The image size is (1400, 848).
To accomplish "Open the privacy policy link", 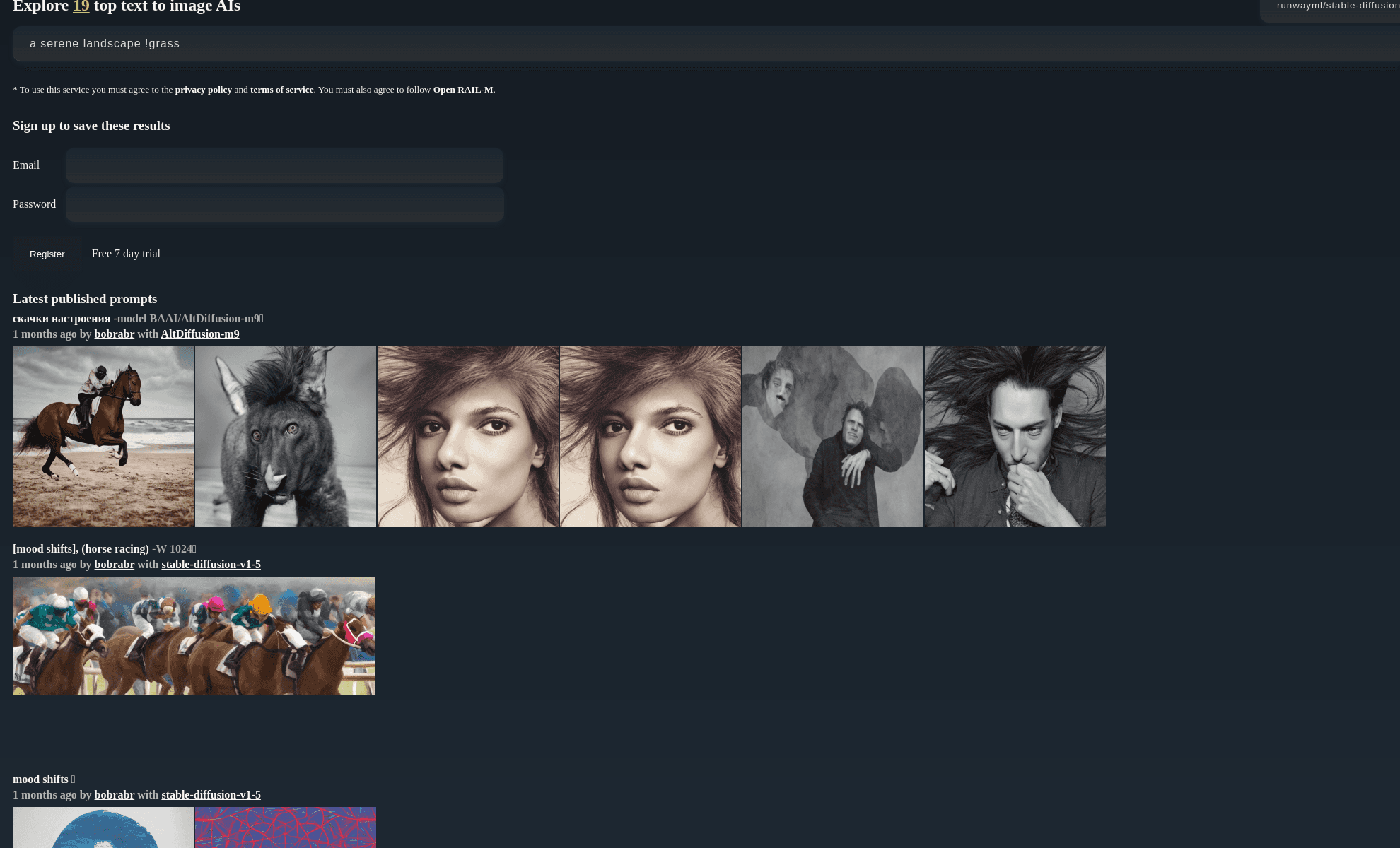I will pyautogui.click(x=204, y=90).
